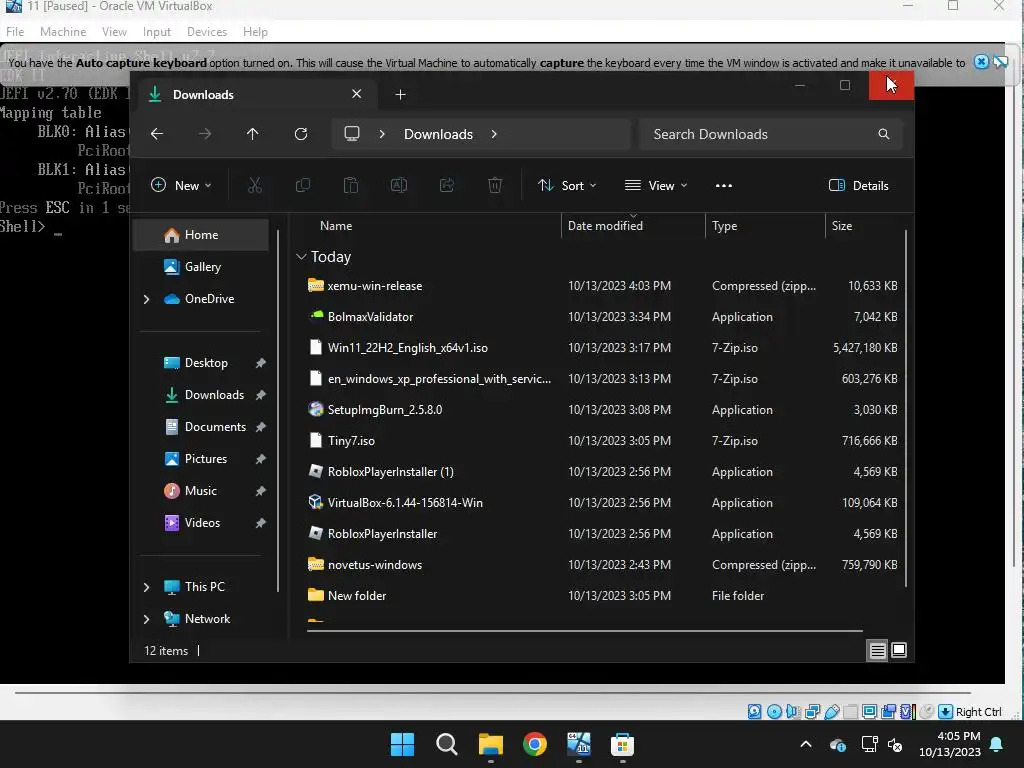
Task: Click the This PC monitor icon in address bar
Action: 352,134
